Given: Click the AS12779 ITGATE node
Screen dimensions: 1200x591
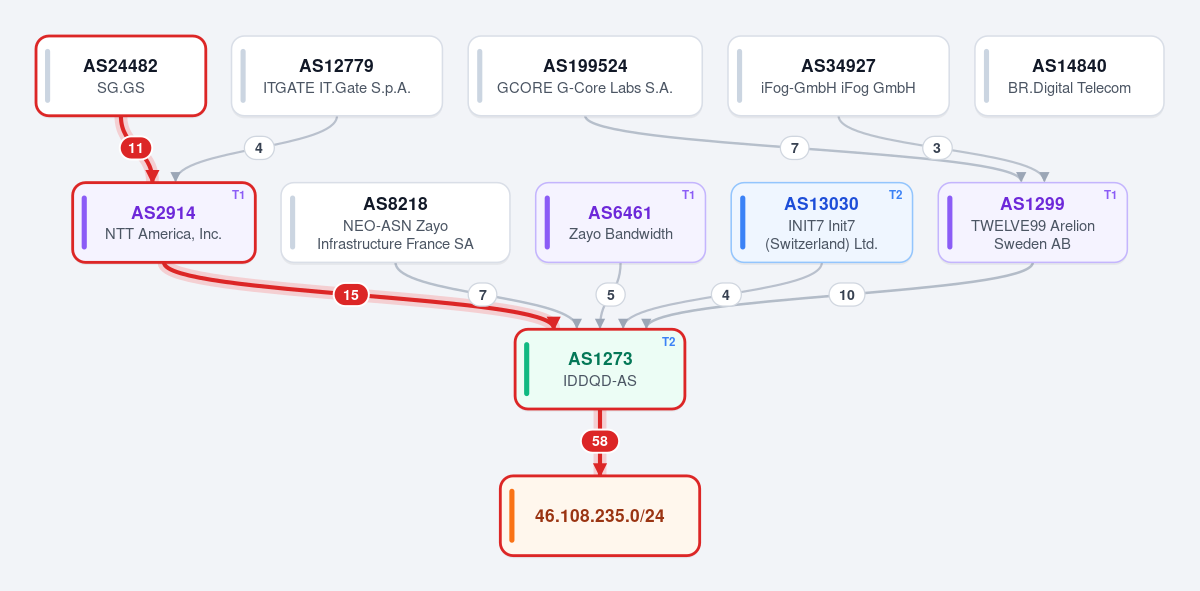Looking at the screenshot, I should click(337, 76).
